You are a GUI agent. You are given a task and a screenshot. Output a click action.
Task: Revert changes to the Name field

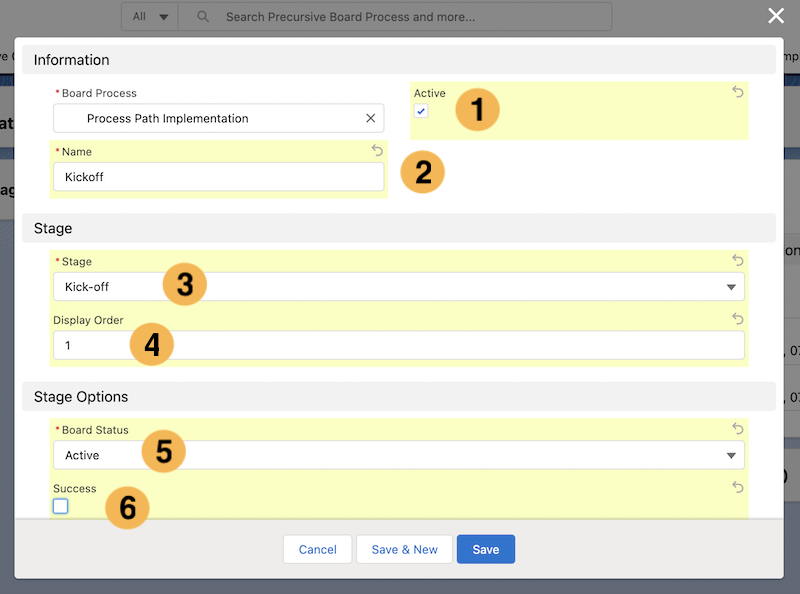tap(377, 150)
